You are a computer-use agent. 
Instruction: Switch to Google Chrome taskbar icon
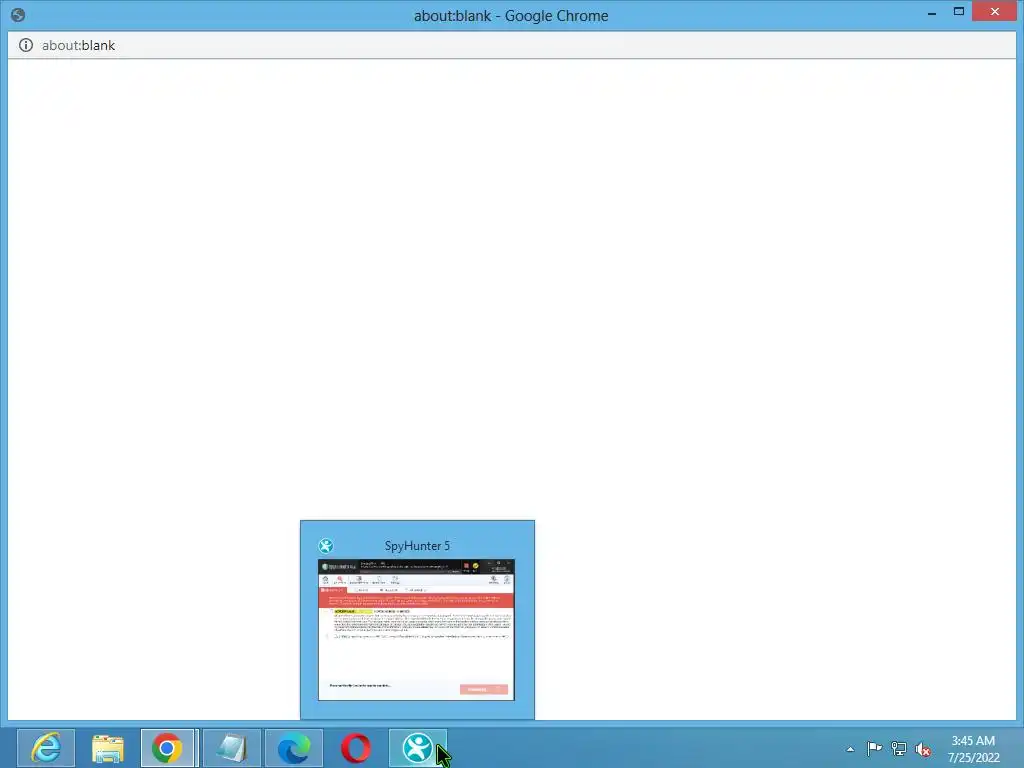point(167,748)
